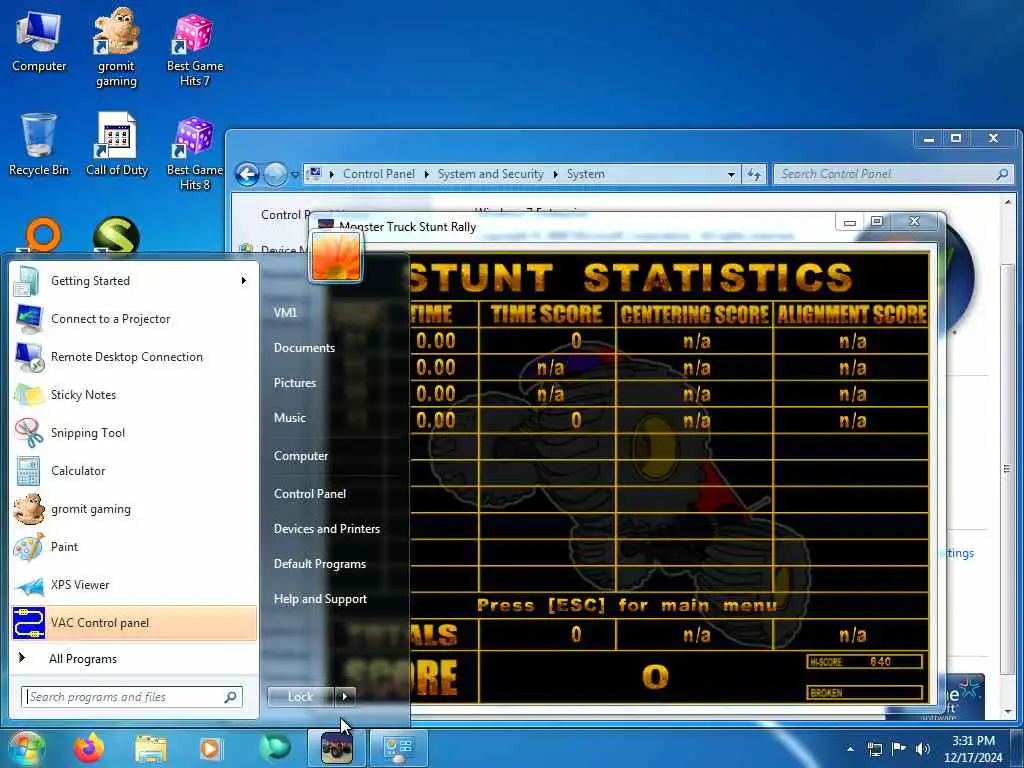Focus Search programs and files box
This screenshot has height=768, width=1024.
point(132,697)
